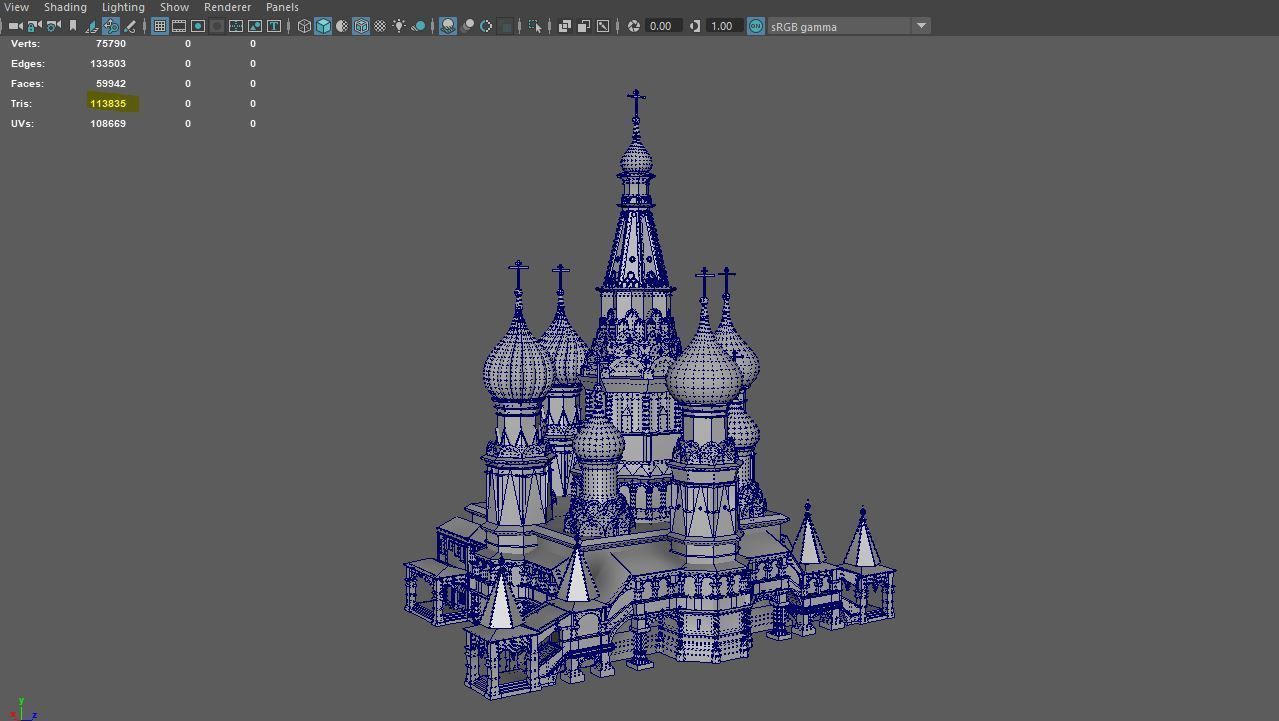Open the View menu
This screenshot has width=1279, height=721.
16,7
